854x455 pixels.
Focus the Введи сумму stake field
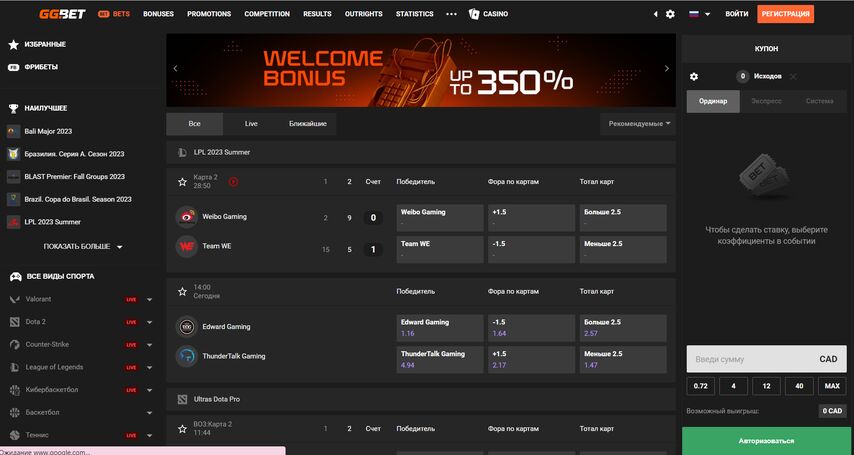pos(766,360)
